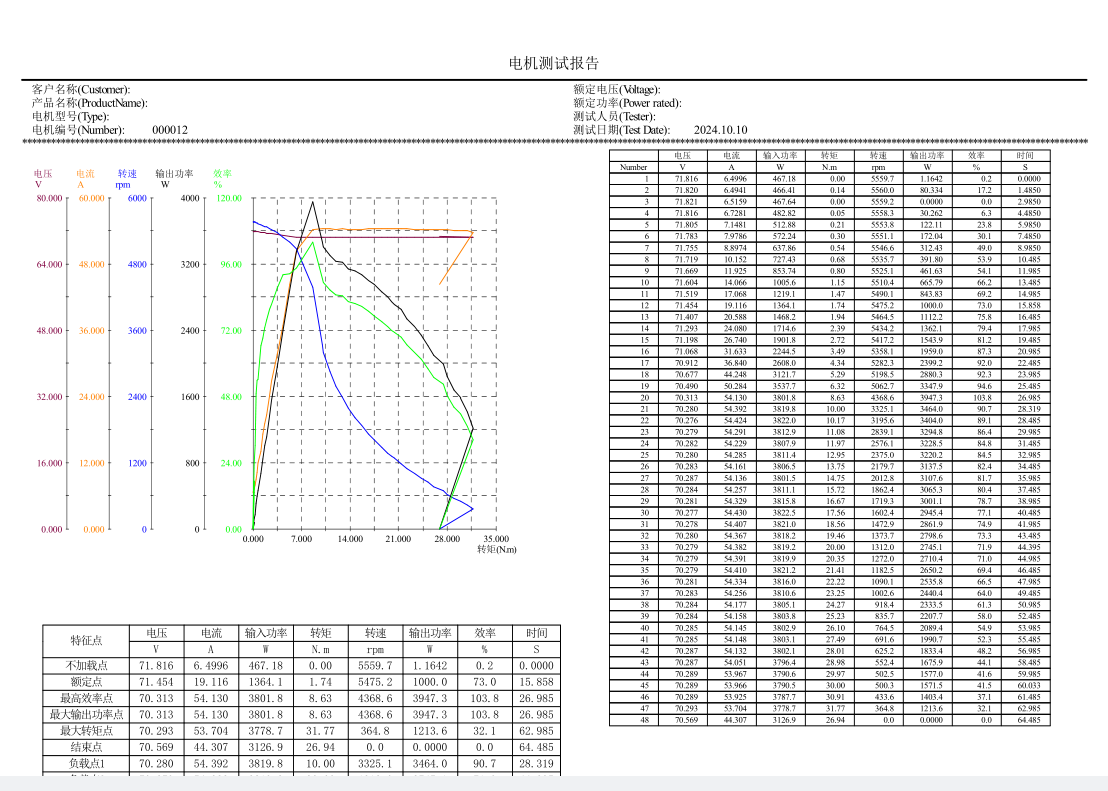1108x791 pixels.
Task: Click the 最大转矩点 row label
Action: 86,731
